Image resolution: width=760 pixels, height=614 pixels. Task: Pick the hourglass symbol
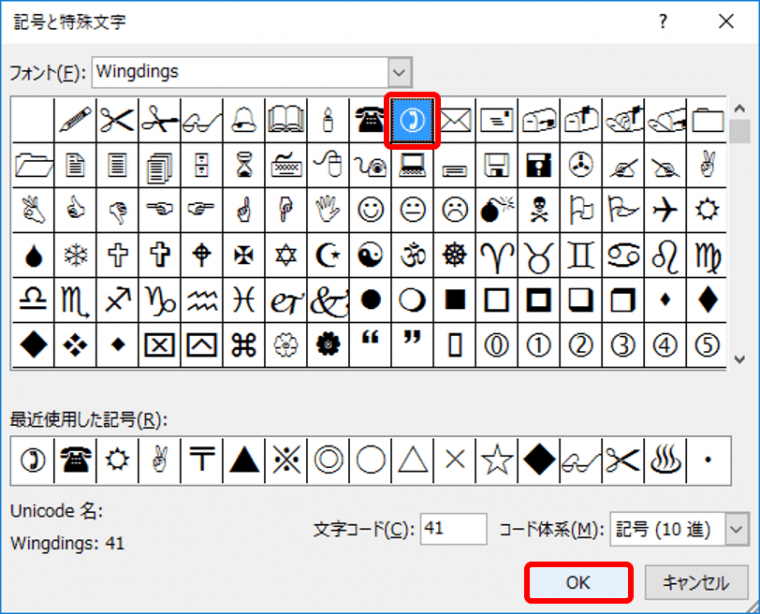244,165
